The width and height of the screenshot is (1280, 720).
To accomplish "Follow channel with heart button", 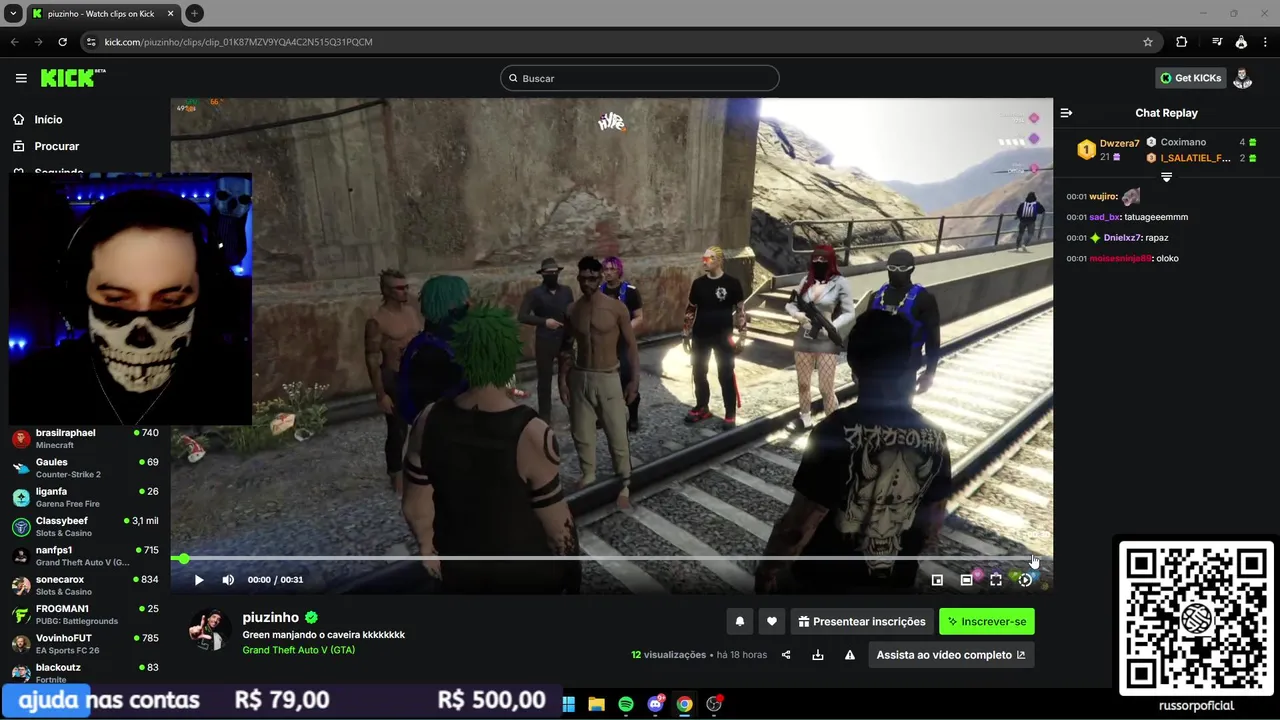I will tap(771, 621).
